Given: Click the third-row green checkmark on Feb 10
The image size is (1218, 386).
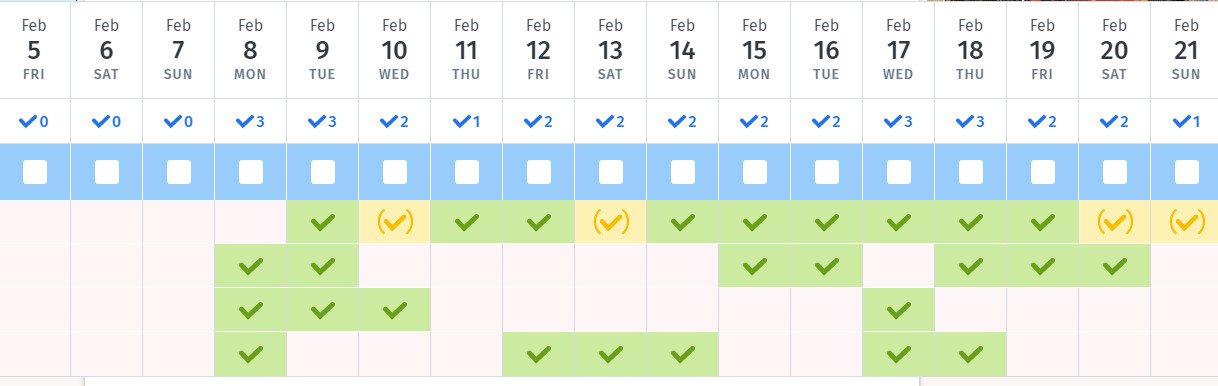Looking at the screenshot, I should pyautogui.click(x=395, y=310).
